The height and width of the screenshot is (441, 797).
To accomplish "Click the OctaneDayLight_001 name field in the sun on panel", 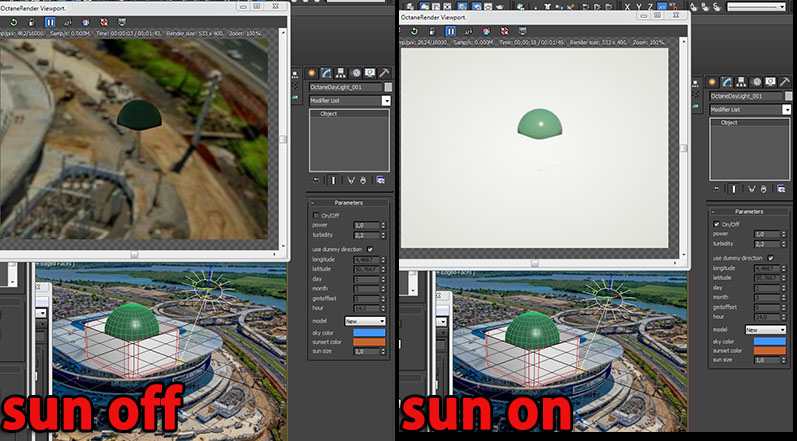I will (746, 96).
